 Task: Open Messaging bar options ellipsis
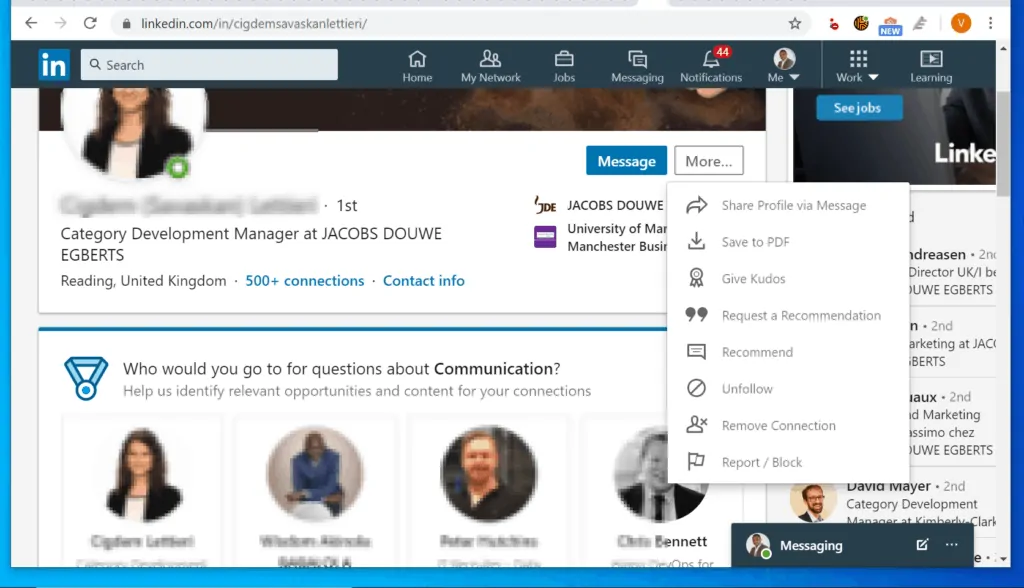click(952, 544)
